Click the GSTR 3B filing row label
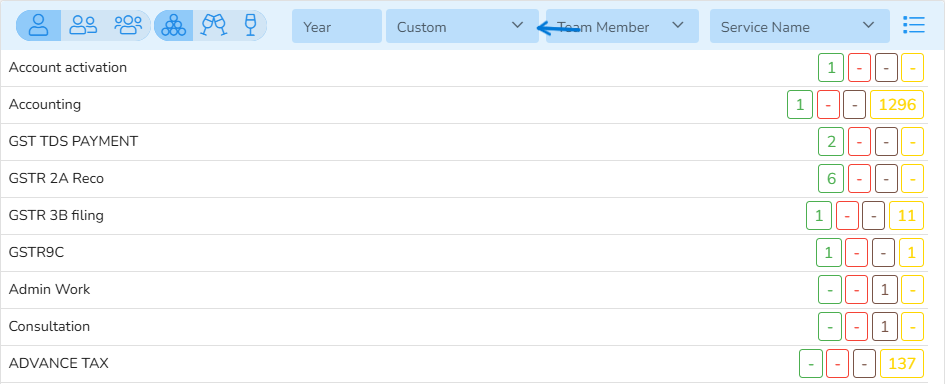This screenshot has height=384, width=945. (56, 215)
